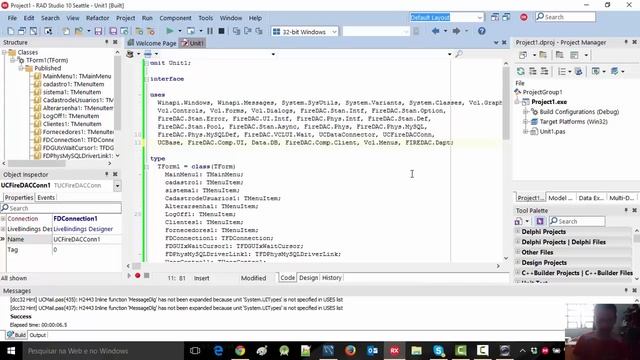The height and width of the screenshot is (360, 640).
Task: Click the Help question mark icon
Action: [x=482, y=31]
